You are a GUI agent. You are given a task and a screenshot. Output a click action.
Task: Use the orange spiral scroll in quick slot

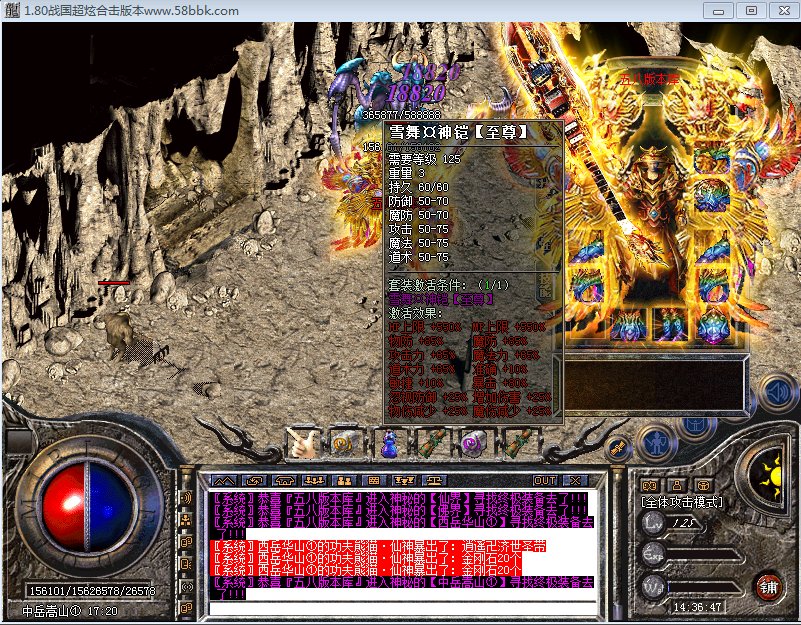345,443
